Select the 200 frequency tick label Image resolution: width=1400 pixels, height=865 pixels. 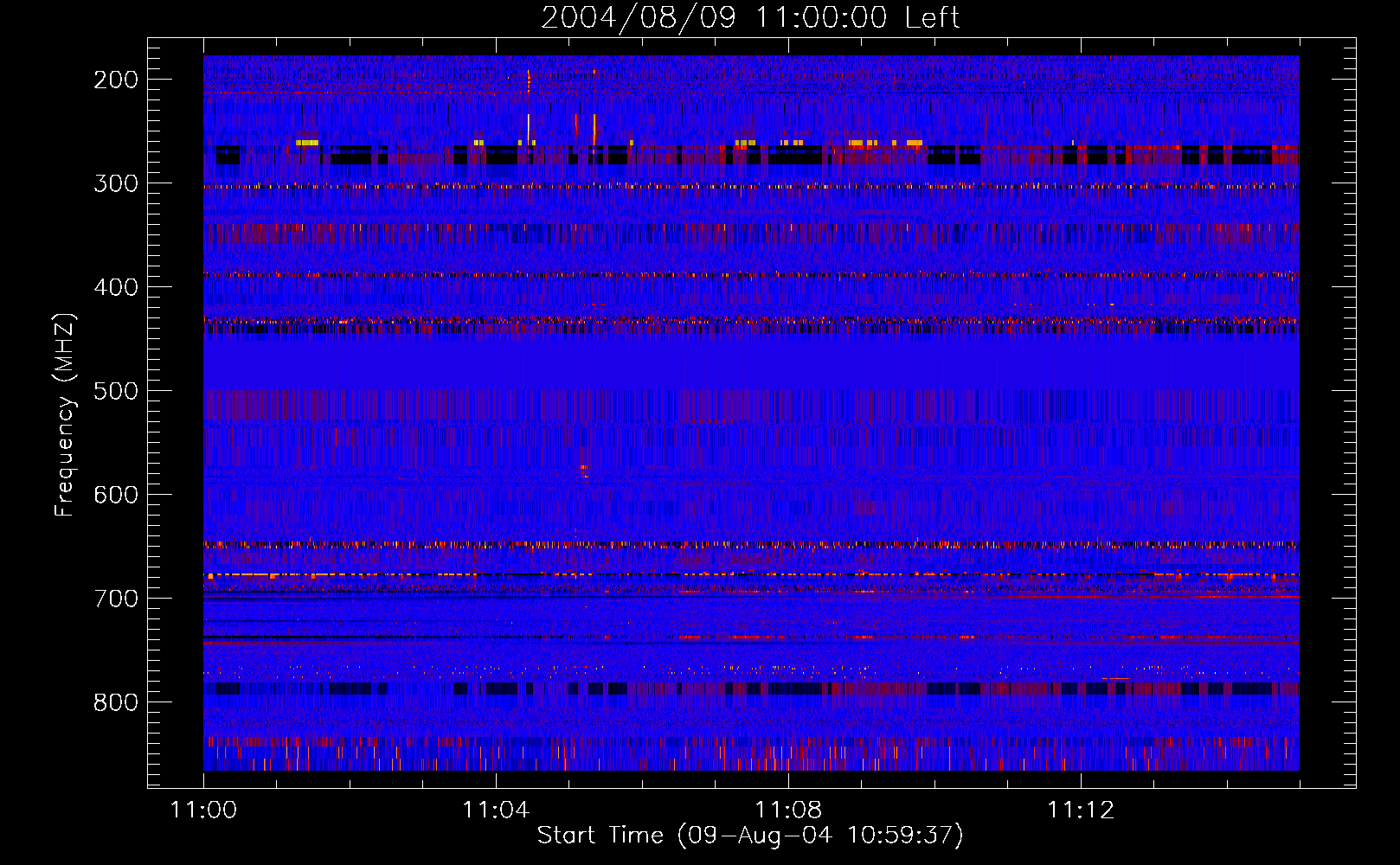(x=116, y=80)
